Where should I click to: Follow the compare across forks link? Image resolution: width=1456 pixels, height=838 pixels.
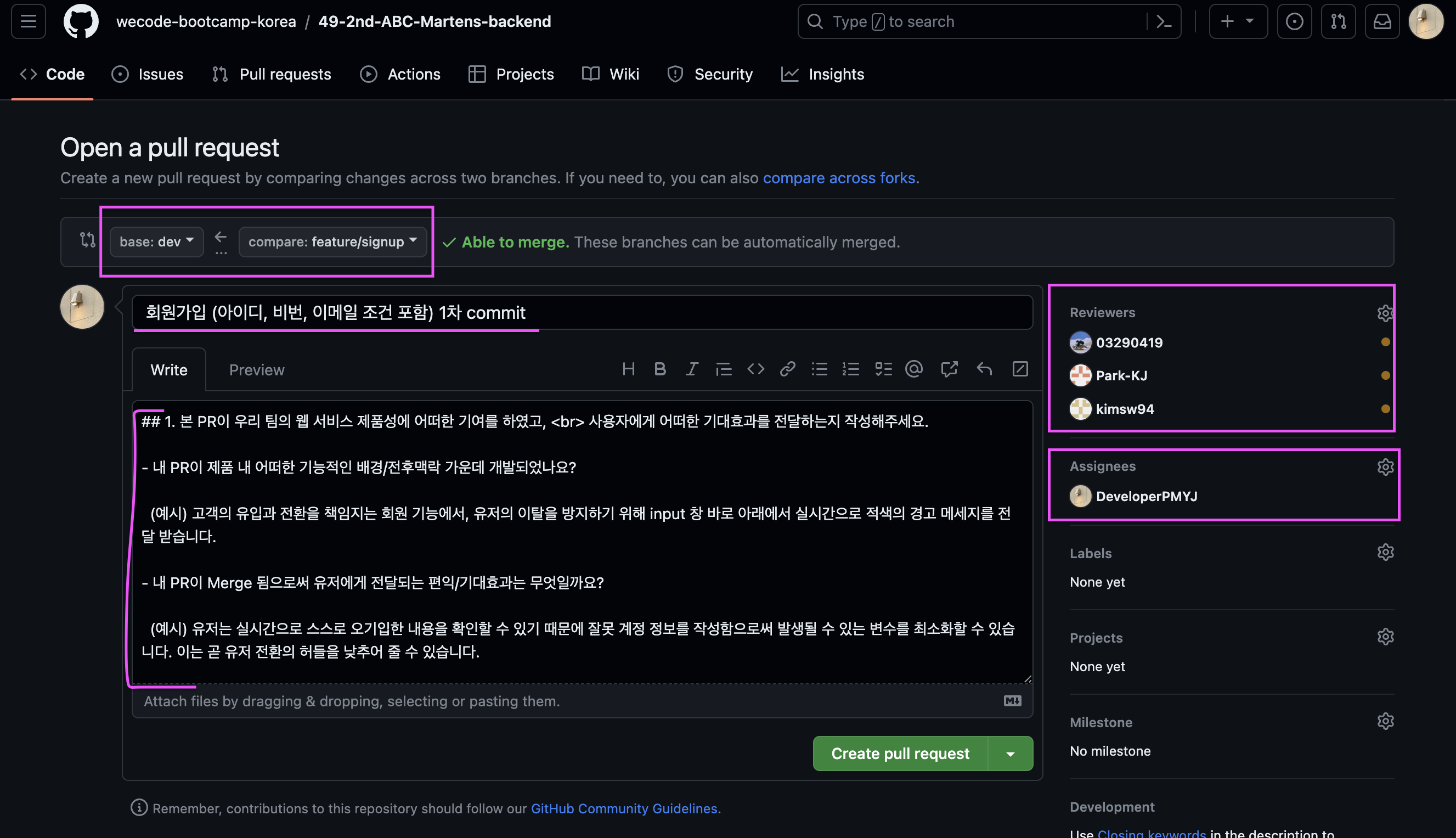click(839, 178)
